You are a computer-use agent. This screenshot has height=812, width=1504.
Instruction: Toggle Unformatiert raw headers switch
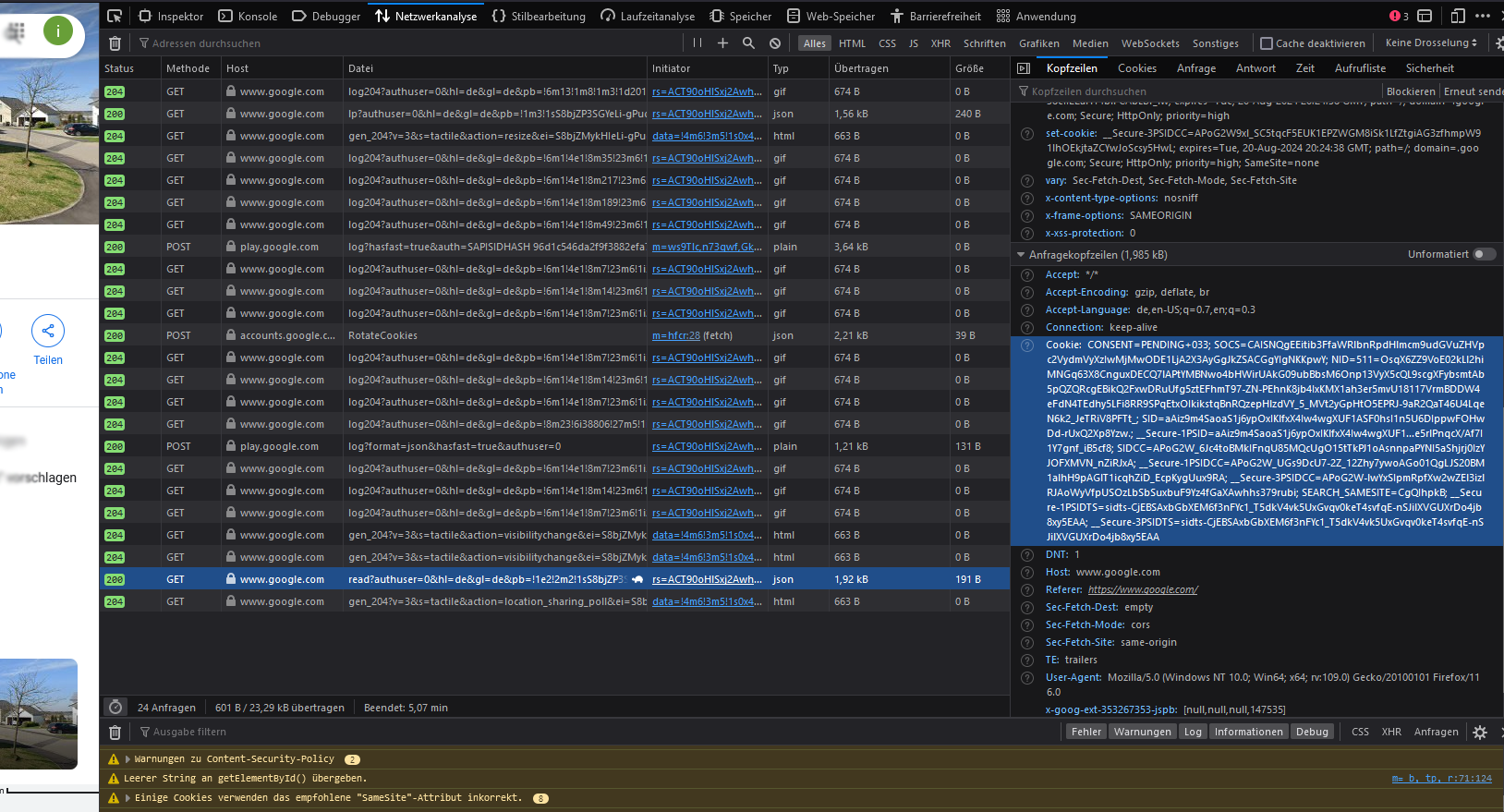tap(1485, 255)
